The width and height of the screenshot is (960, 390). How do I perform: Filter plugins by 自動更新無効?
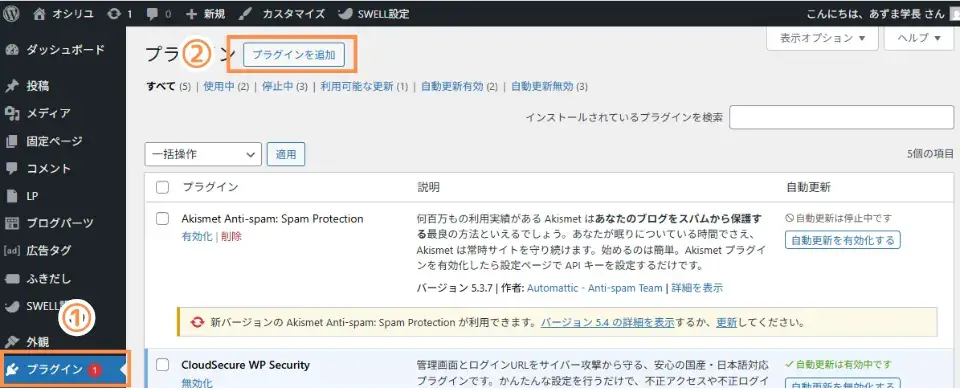coord(542,86)
